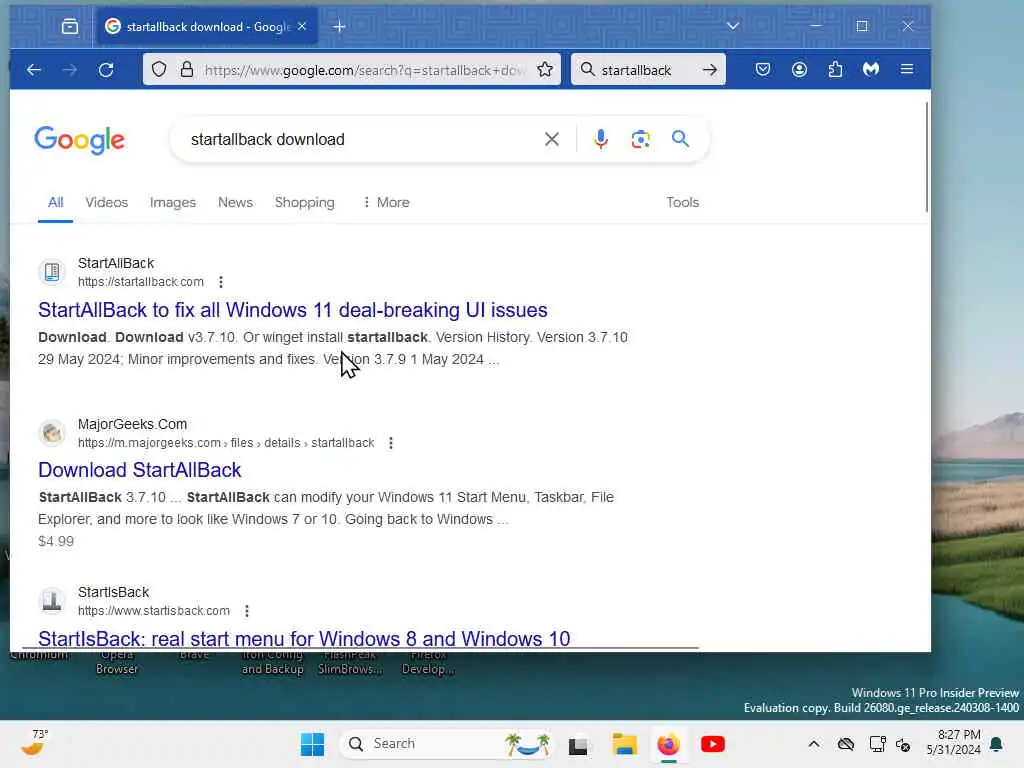Expand the More search categories
This screenshot has height=768, width=1024.
[x=386, y=202]
